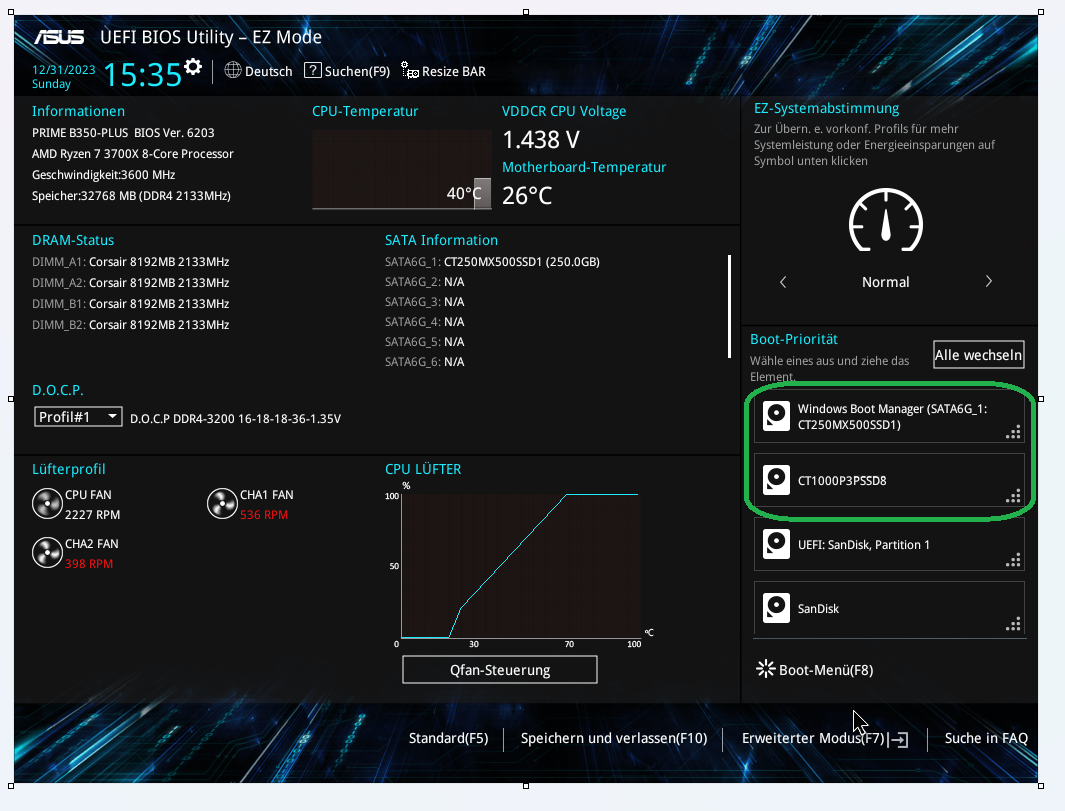This screenshot has width=1065, height=811.
Task: Click the 26°C motherboard temperature
Action: coord(527,196)
